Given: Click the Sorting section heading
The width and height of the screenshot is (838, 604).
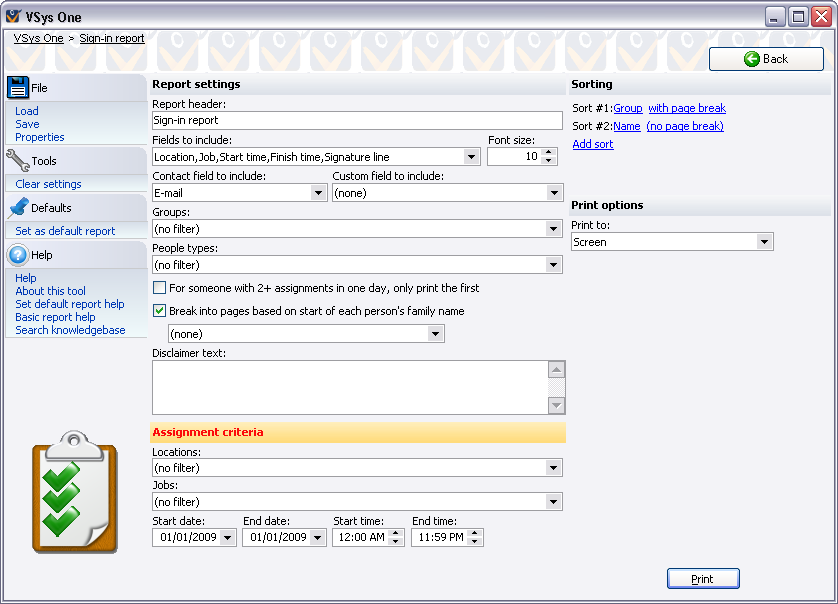Looking at the screenshot, I should coord(592,84).
